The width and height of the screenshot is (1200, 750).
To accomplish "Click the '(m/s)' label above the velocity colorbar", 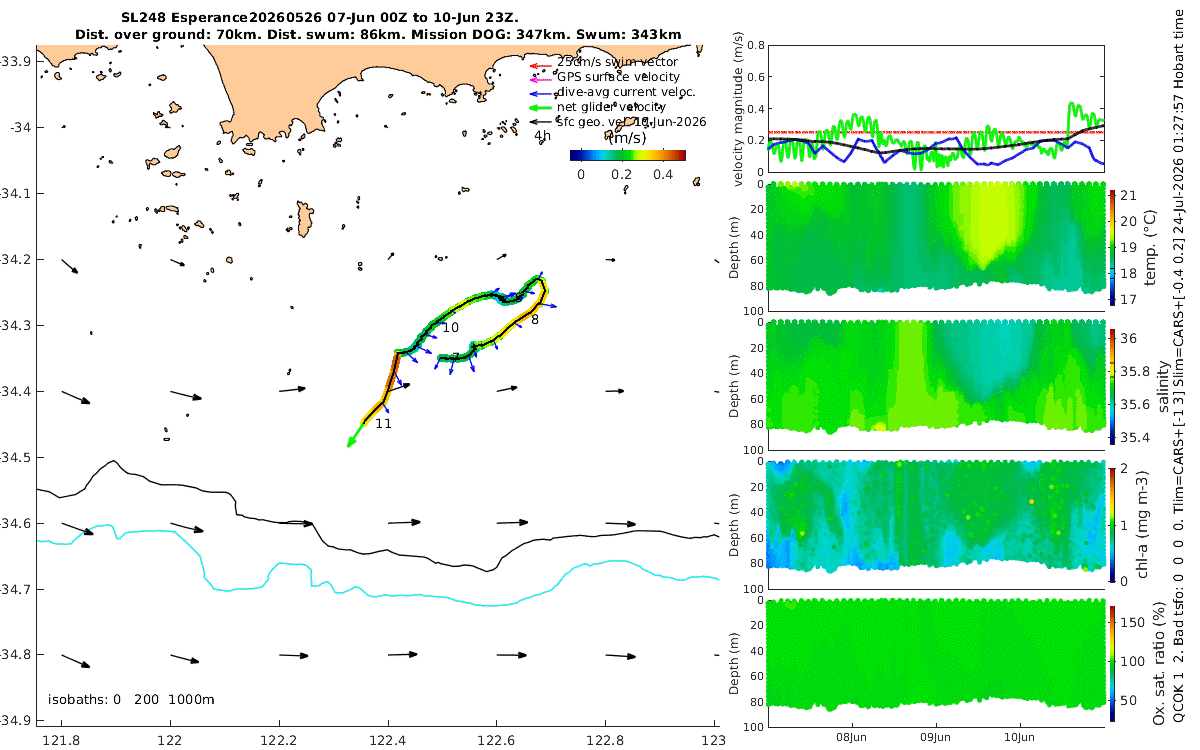I will pyautogui.click(x=628, y=137).
